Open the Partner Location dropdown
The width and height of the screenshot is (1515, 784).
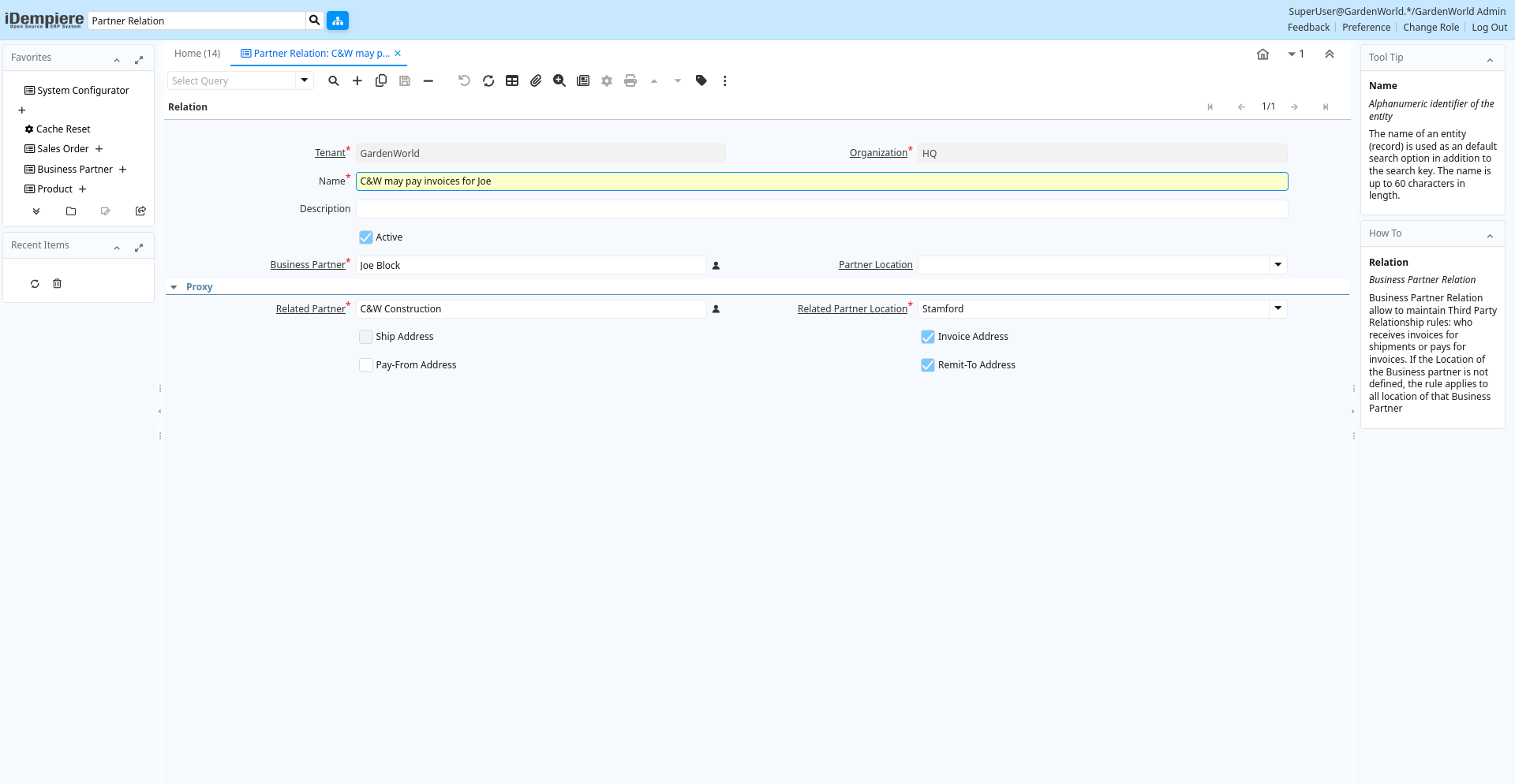click(x=1277, y=265)
